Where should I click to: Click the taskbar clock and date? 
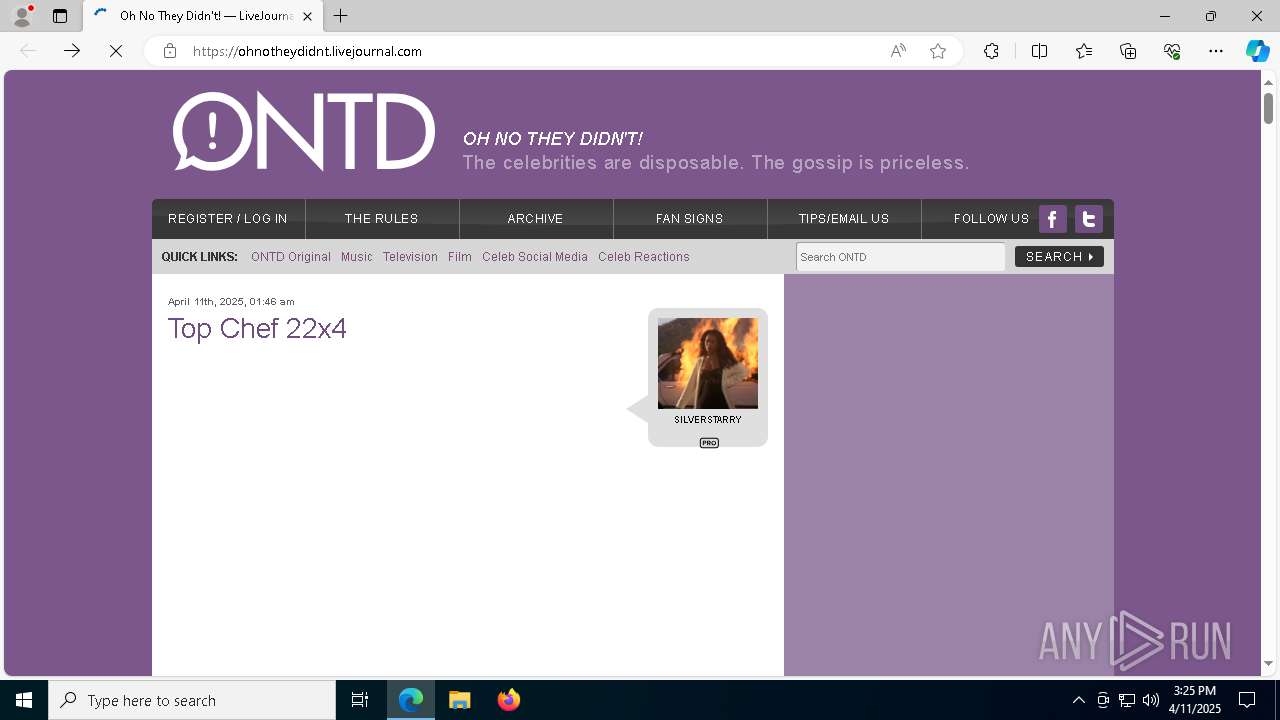(1195, 700)
